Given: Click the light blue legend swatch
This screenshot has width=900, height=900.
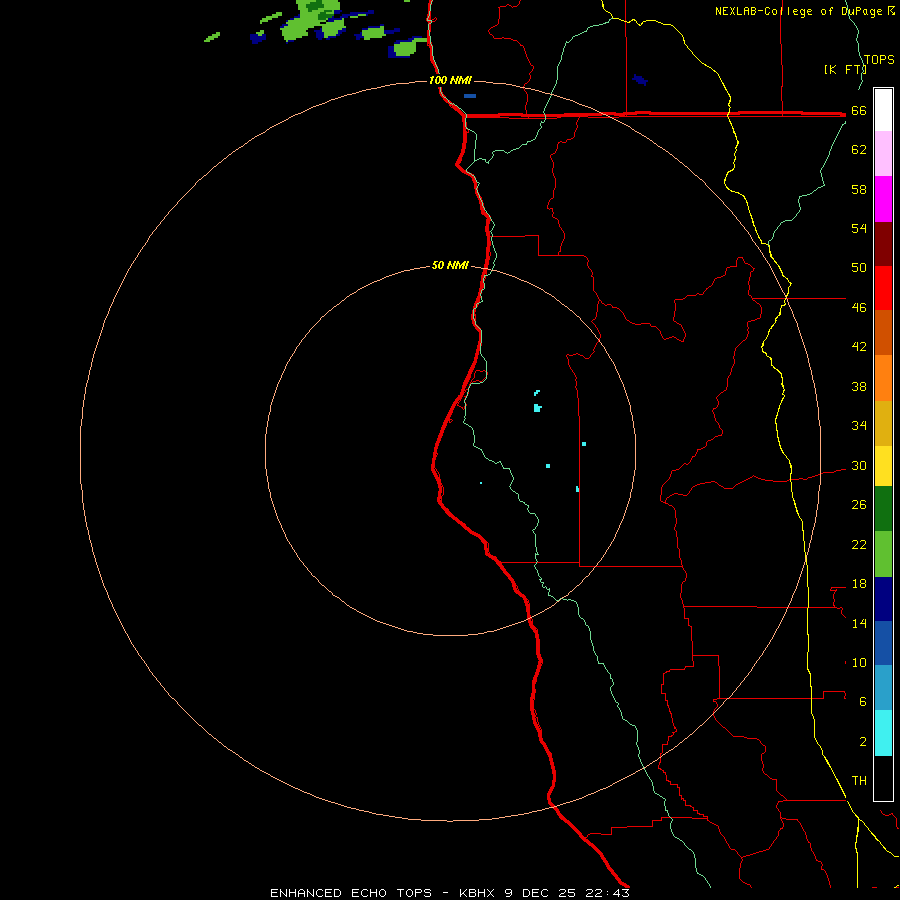Looking at the screenshot, I should tap(883, 688).
